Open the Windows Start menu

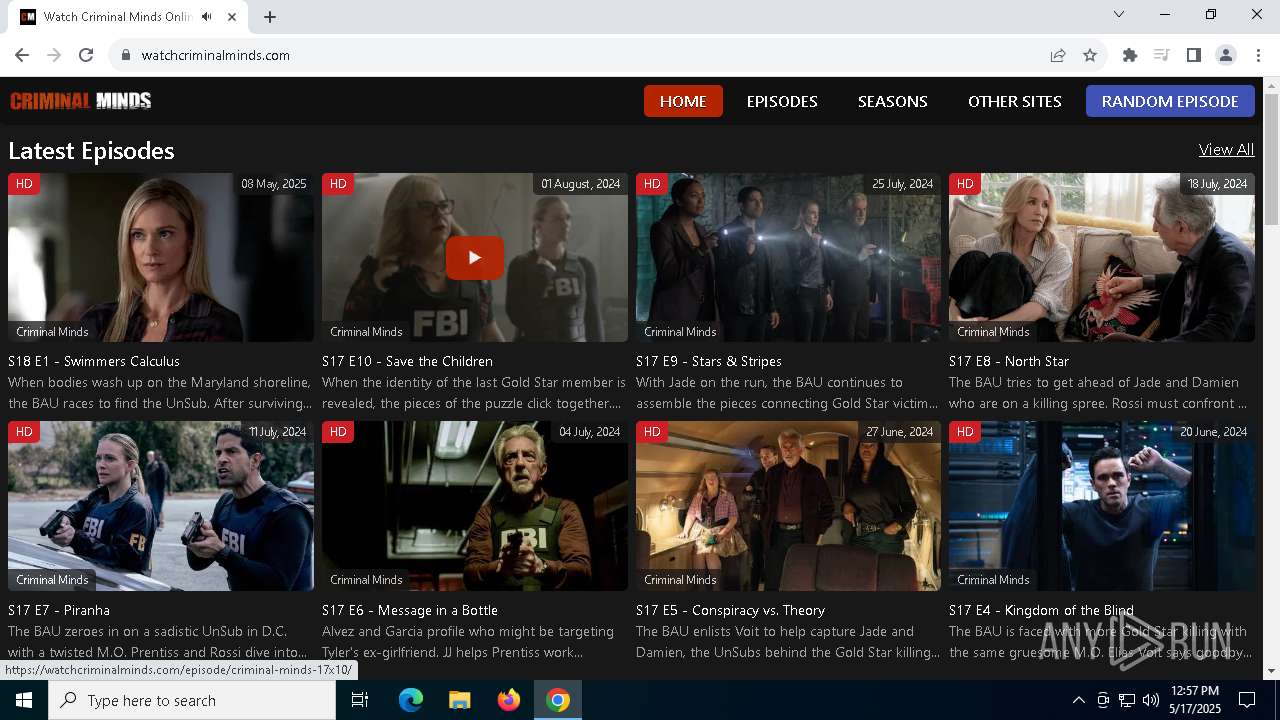24,700
